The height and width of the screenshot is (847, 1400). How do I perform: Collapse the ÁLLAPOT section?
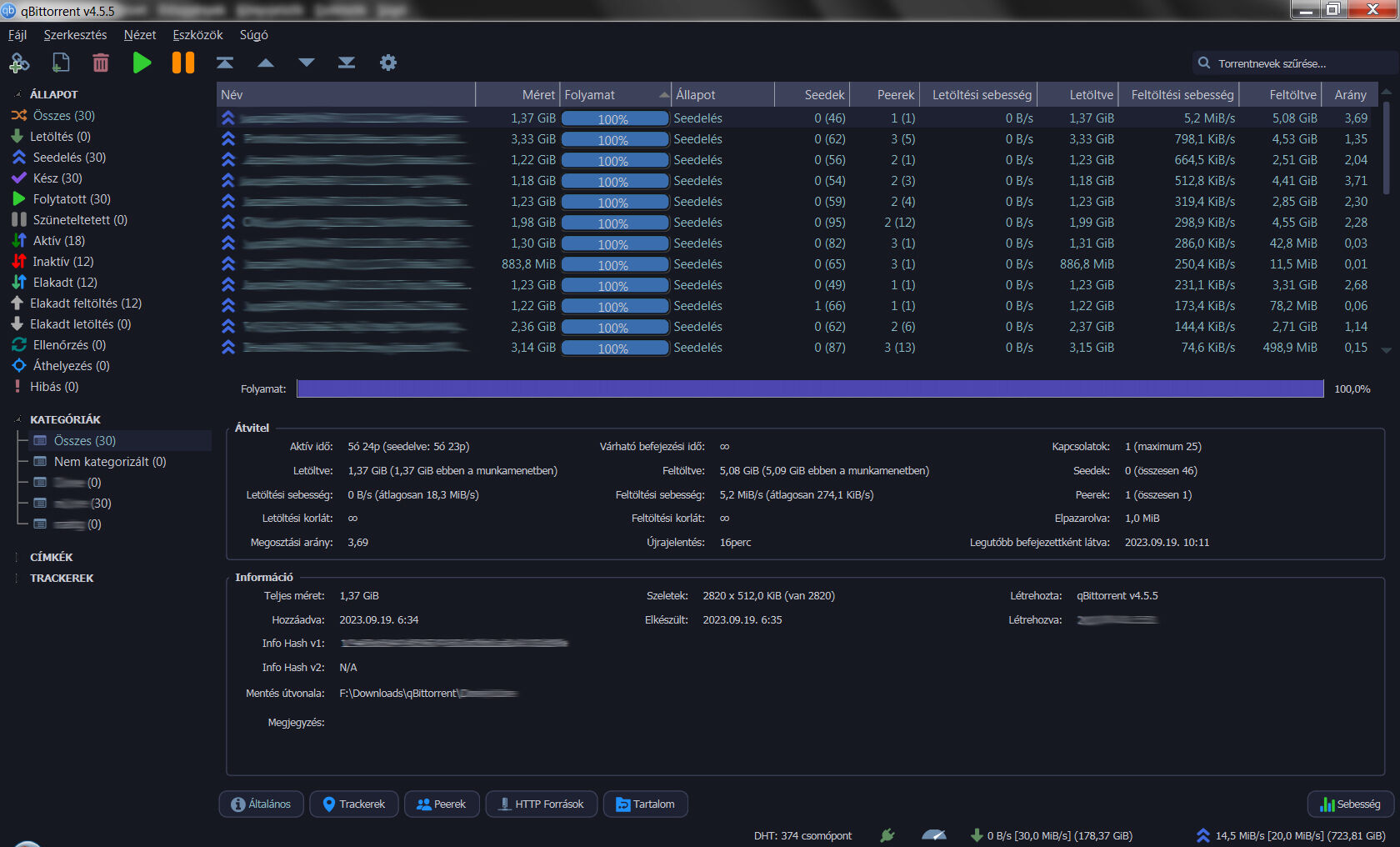point(18,94)
